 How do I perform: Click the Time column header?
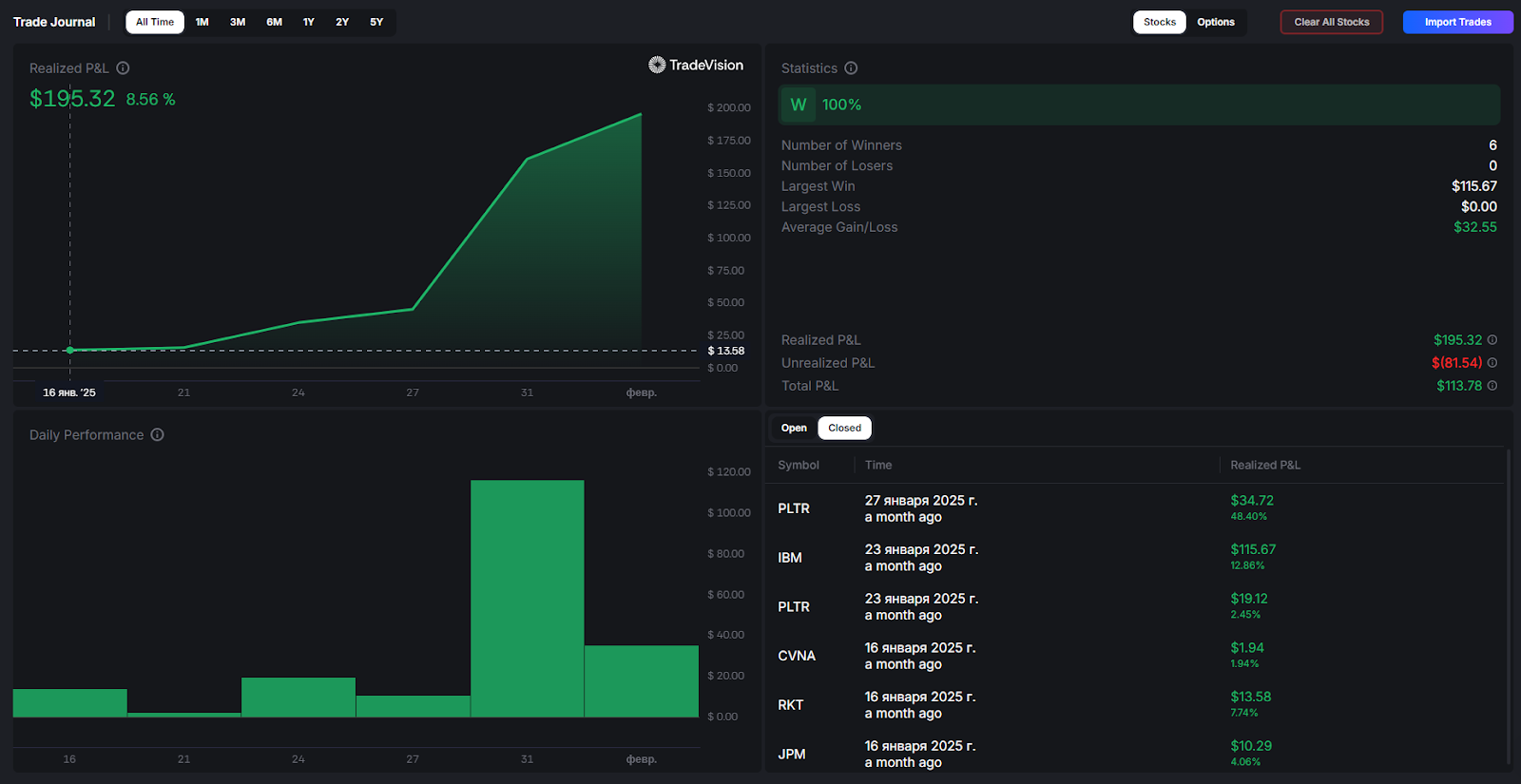(878, 465)
